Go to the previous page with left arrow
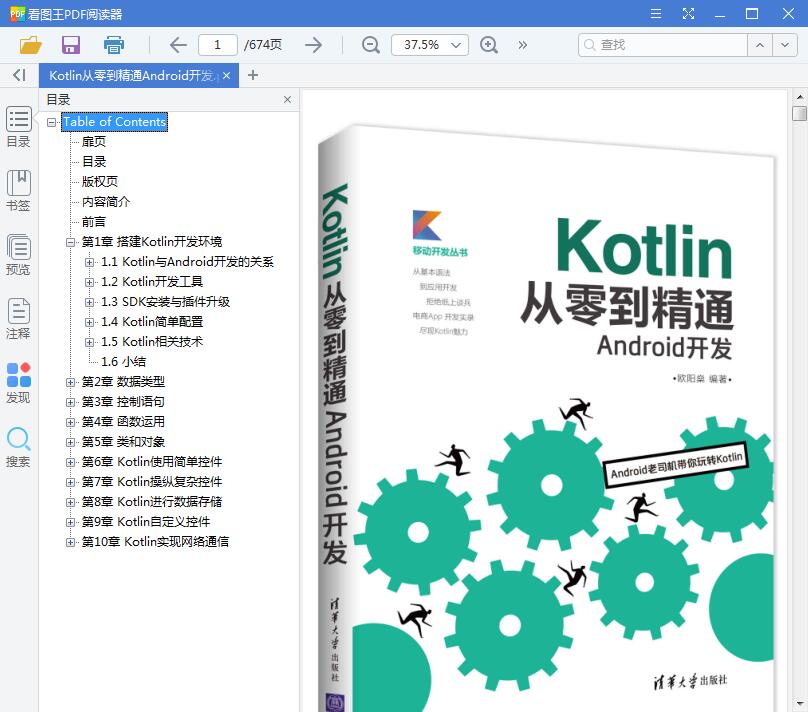Viewport: 808px width, 712px height. pyautogui.click(x=177, y=45)
